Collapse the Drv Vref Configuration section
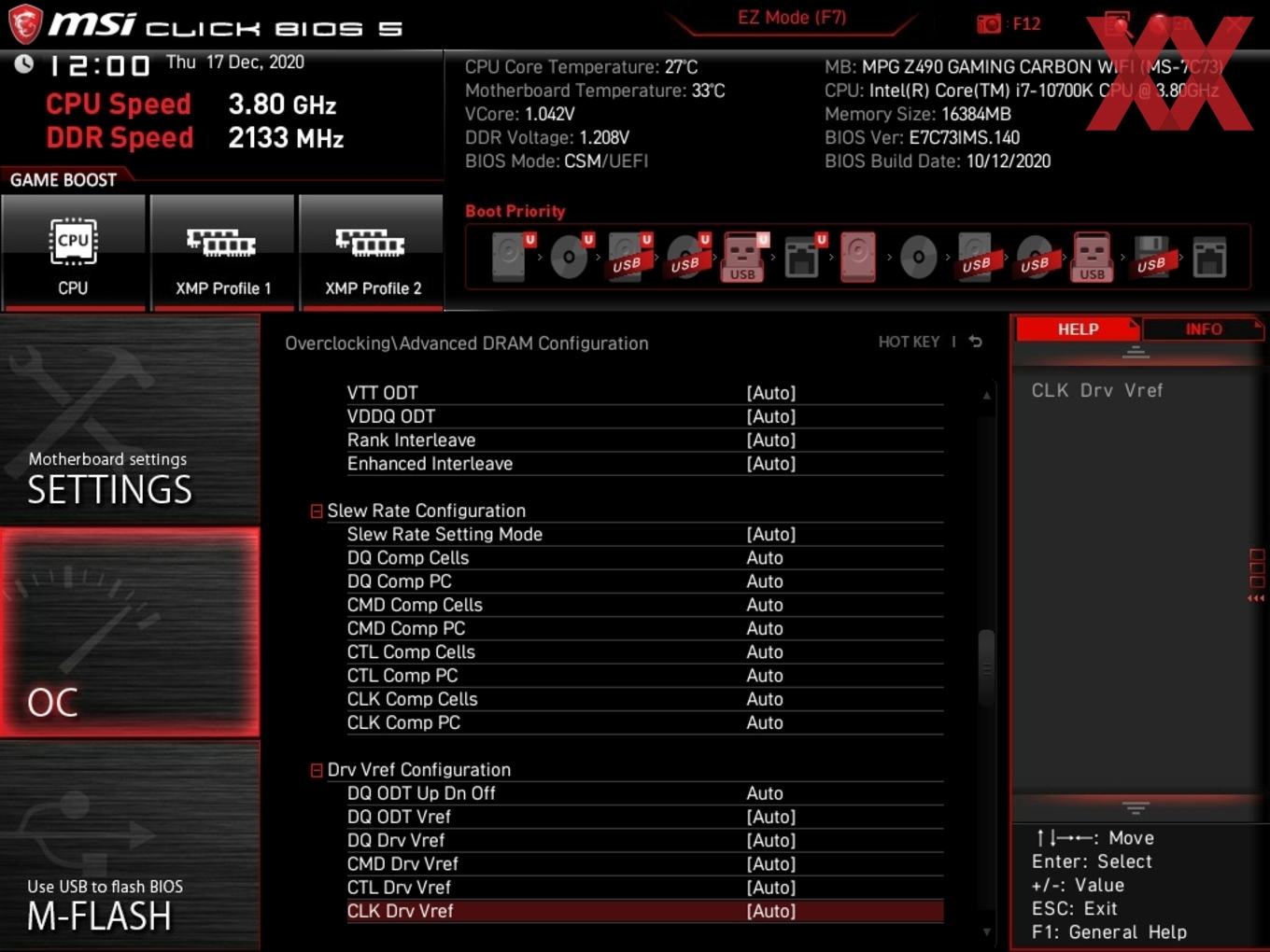Screen dimensions: 1270x952 [x=317, y=770]
